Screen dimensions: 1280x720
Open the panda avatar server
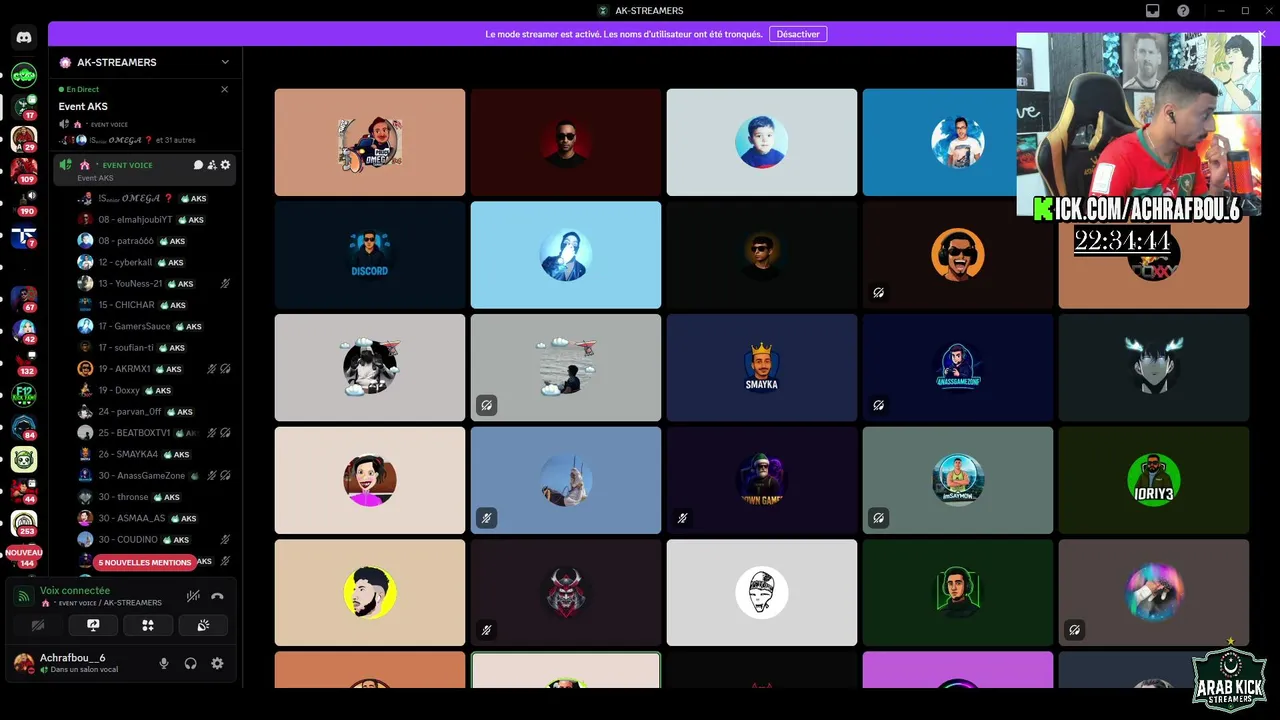(x=24, y=459)
